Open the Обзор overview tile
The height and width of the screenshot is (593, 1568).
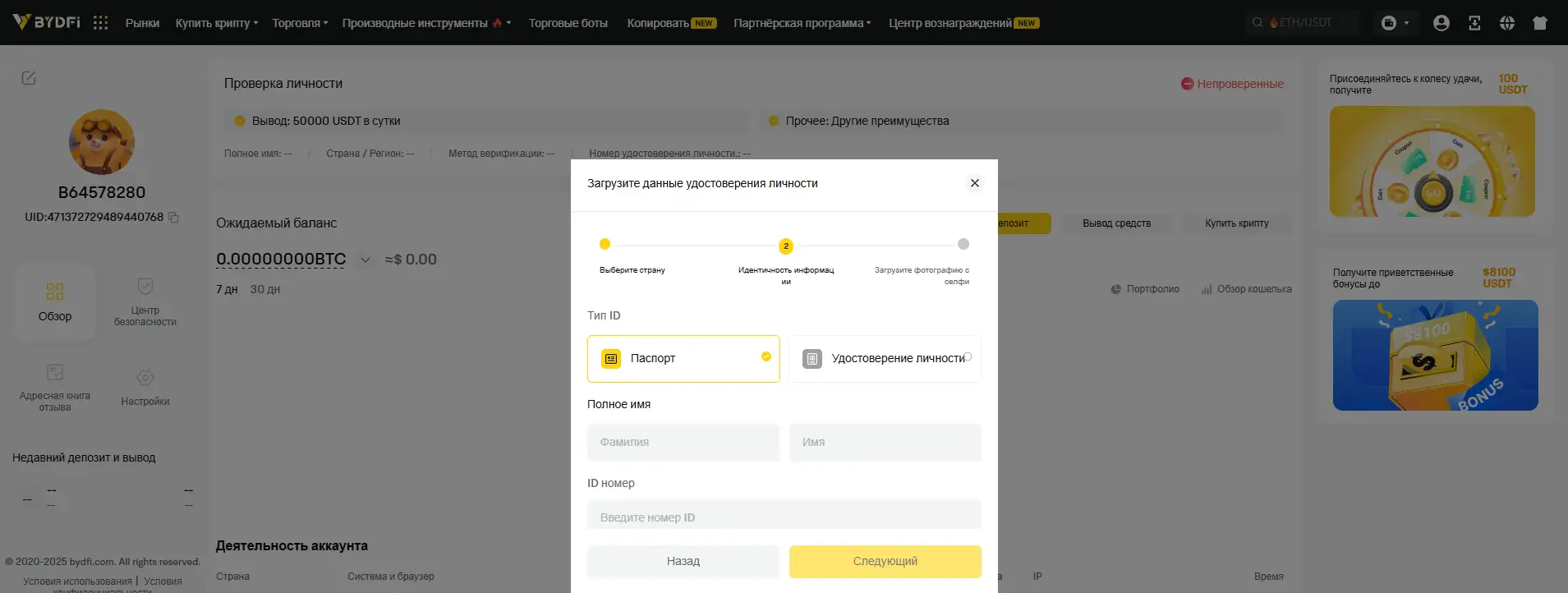click(55, 302)
